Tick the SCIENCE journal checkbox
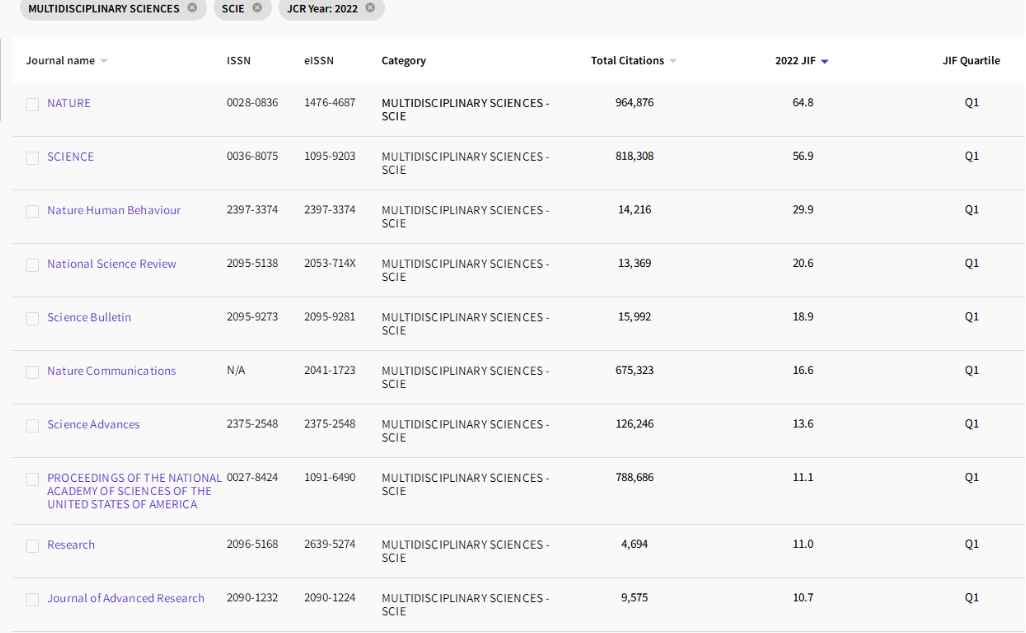 click(33, 158)
